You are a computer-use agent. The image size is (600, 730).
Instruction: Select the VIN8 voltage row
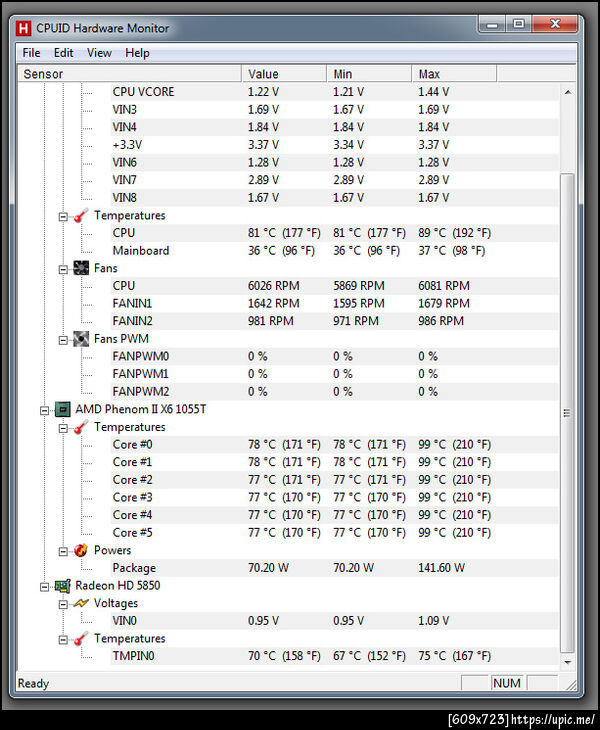click(334, 198)
